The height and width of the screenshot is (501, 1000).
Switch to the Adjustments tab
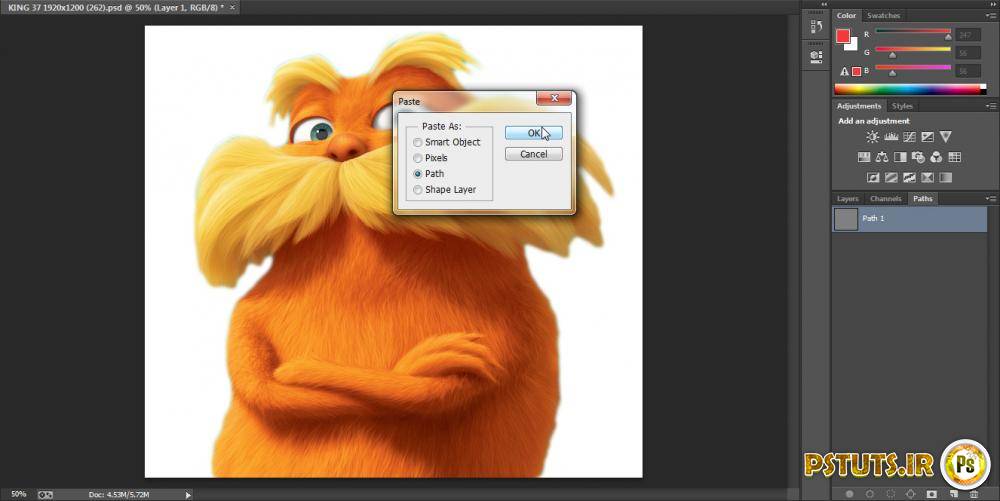click(x=858, y=106)
